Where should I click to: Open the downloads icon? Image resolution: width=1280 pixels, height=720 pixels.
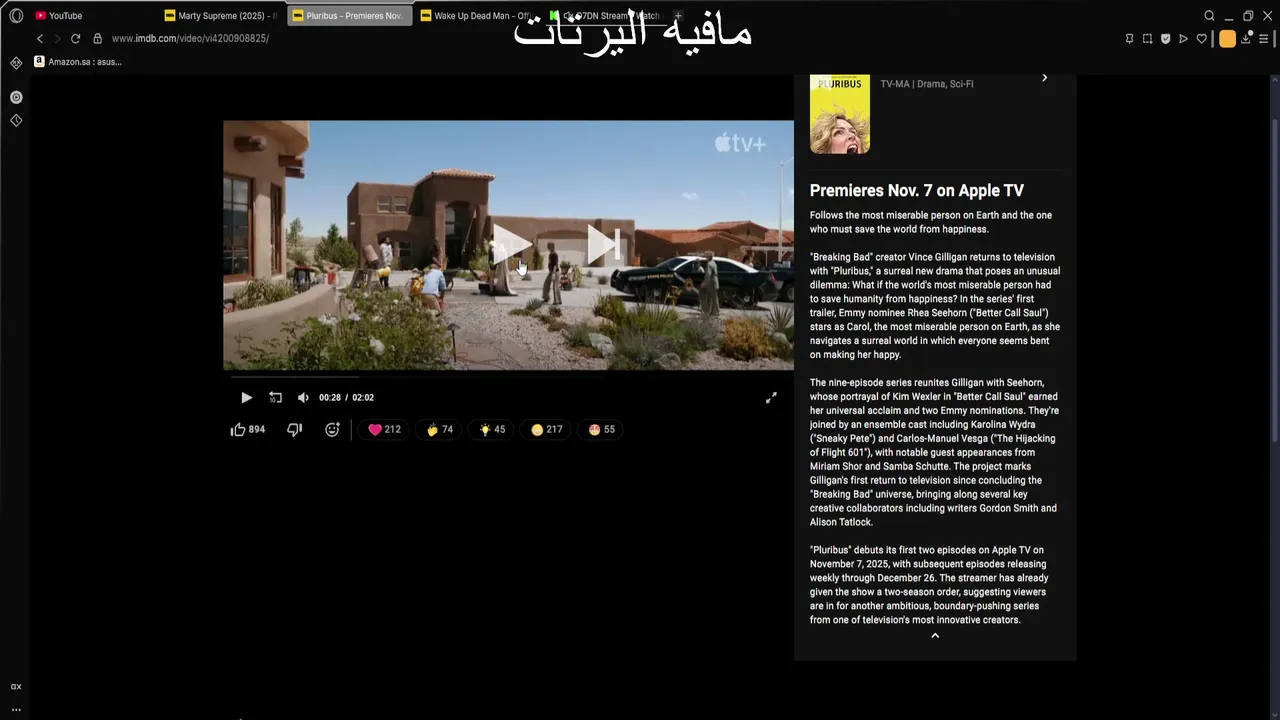[1247, 39]
